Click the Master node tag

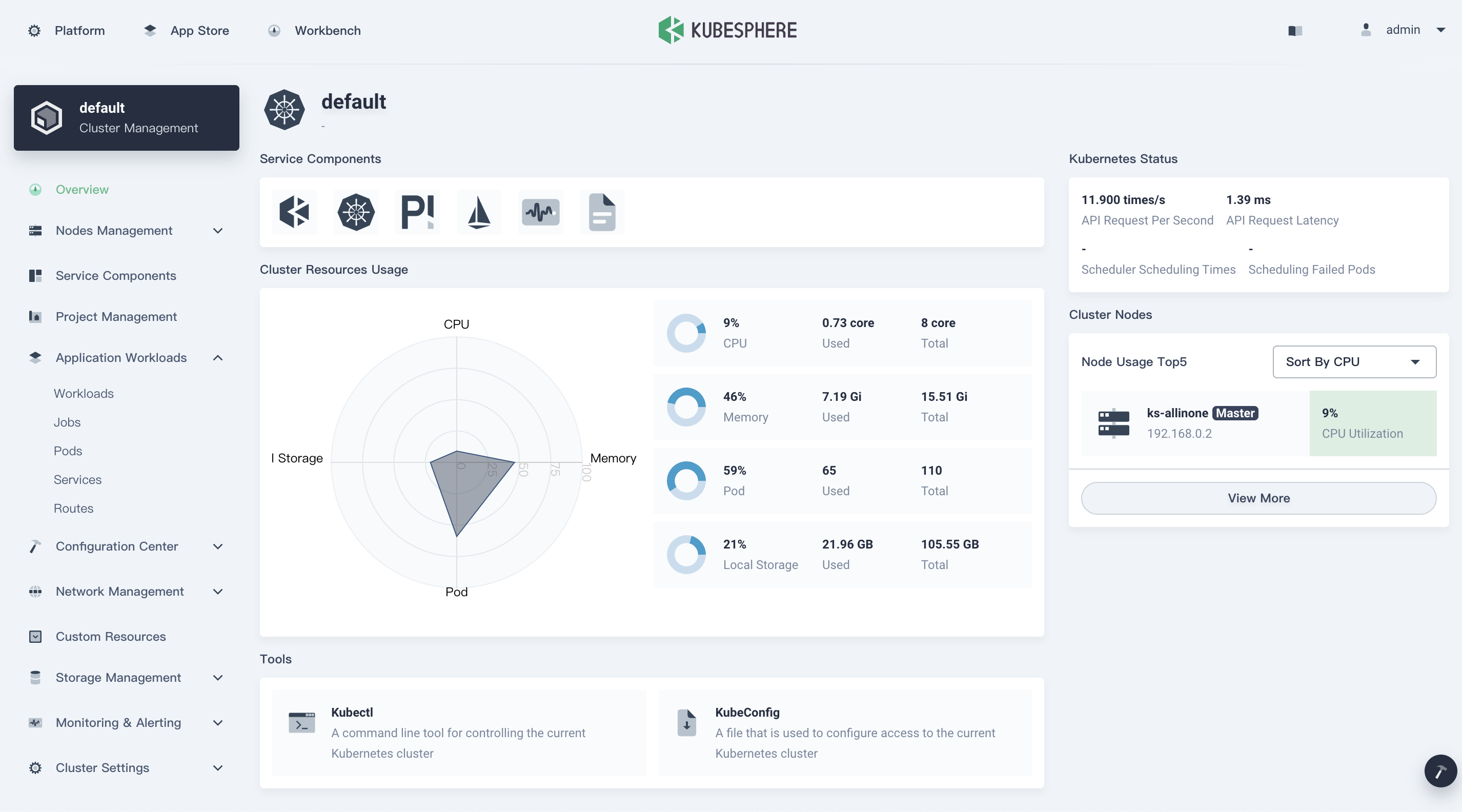click(x=1235, y=413)
